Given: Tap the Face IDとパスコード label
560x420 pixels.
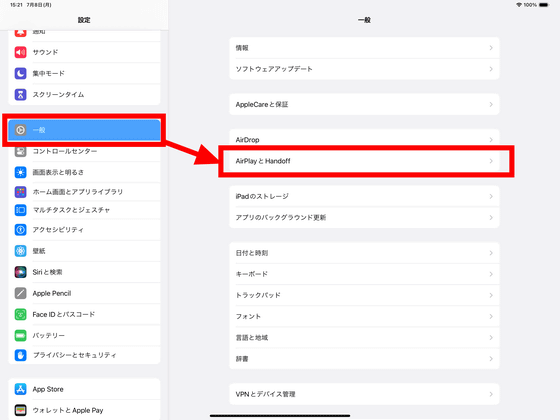Looking at the screenshot, I should coord(64,314).
